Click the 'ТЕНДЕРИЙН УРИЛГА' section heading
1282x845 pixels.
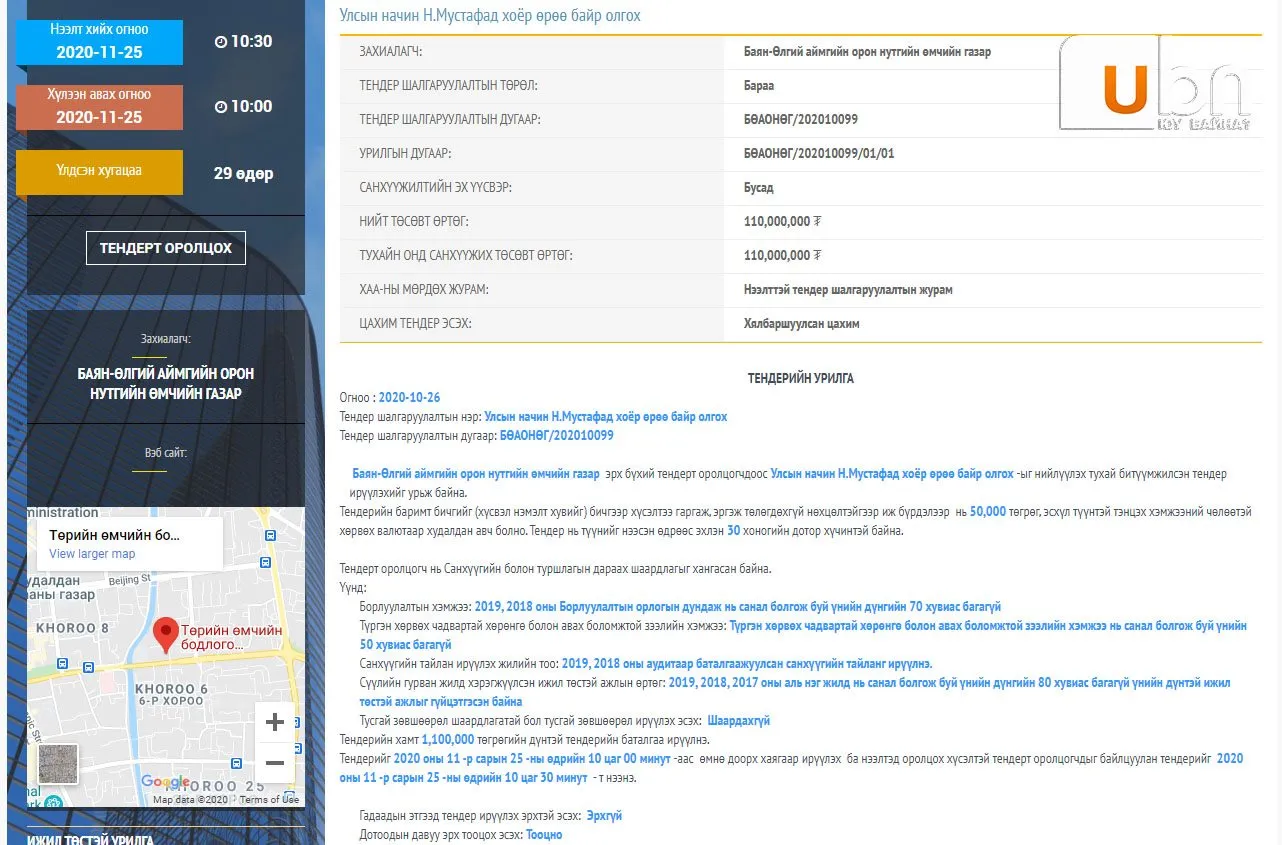801,379
